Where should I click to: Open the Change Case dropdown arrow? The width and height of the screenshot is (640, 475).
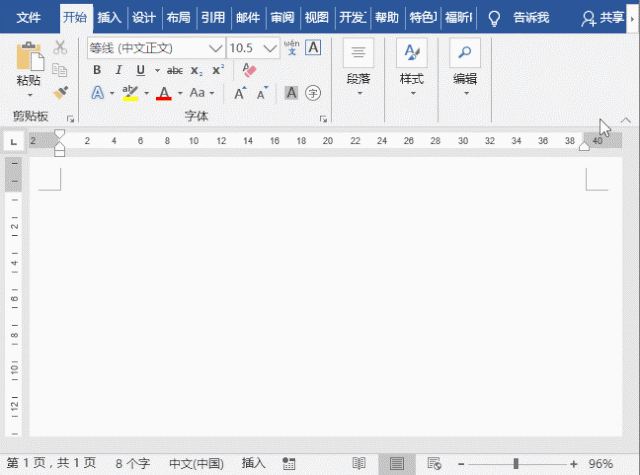[x=212, y=93]
